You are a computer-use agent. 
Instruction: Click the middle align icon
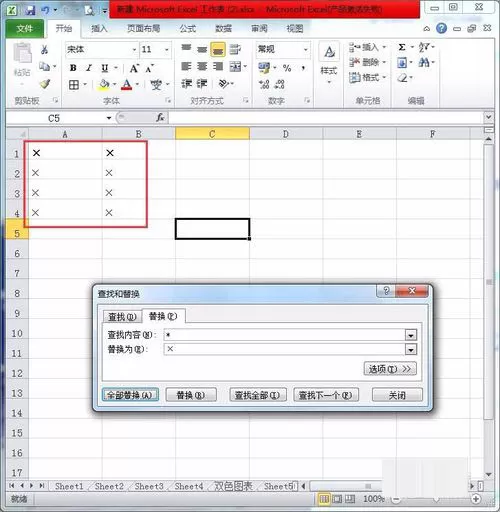tap(202, 49)
